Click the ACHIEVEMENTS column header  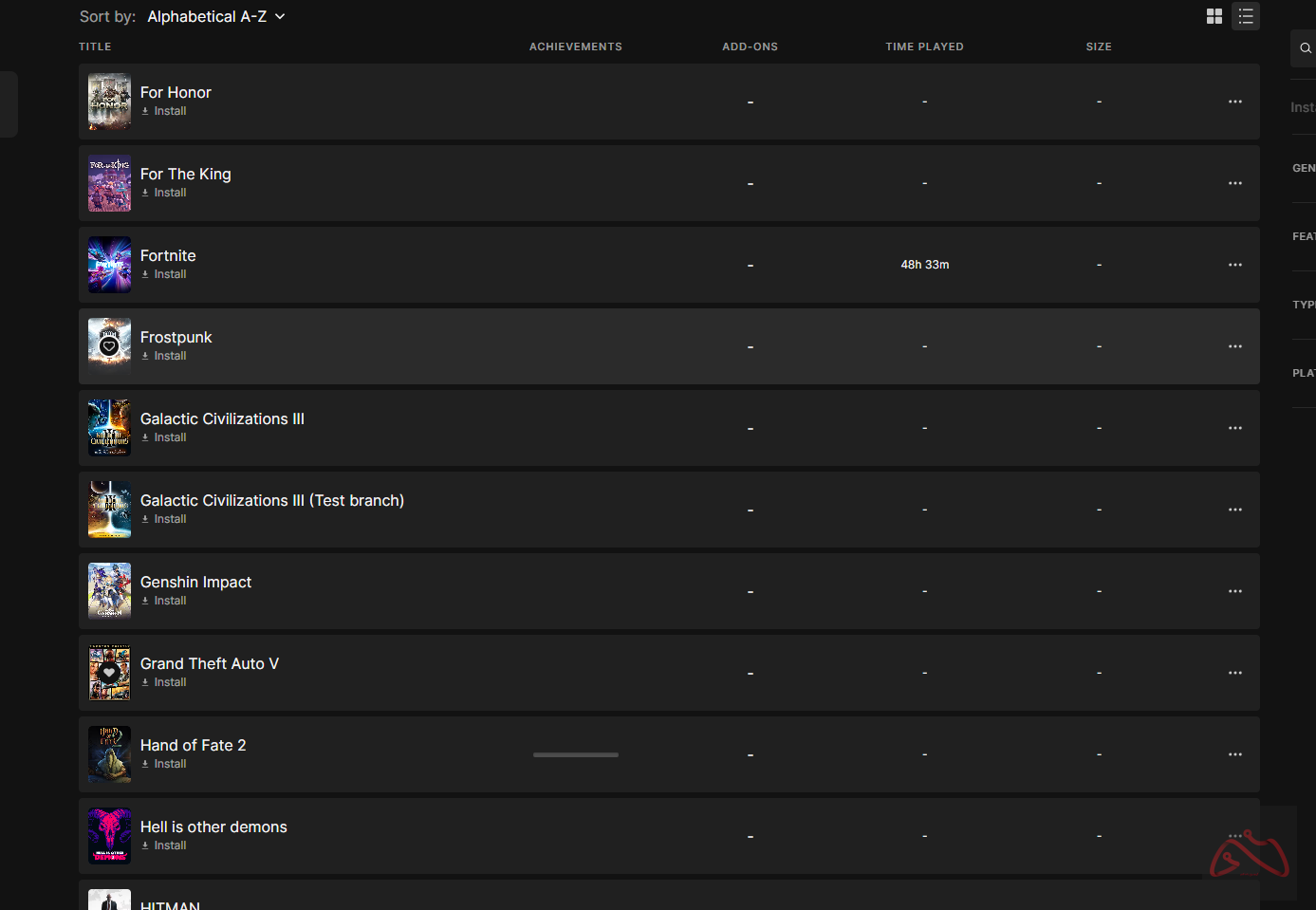(x=575, y=46)
